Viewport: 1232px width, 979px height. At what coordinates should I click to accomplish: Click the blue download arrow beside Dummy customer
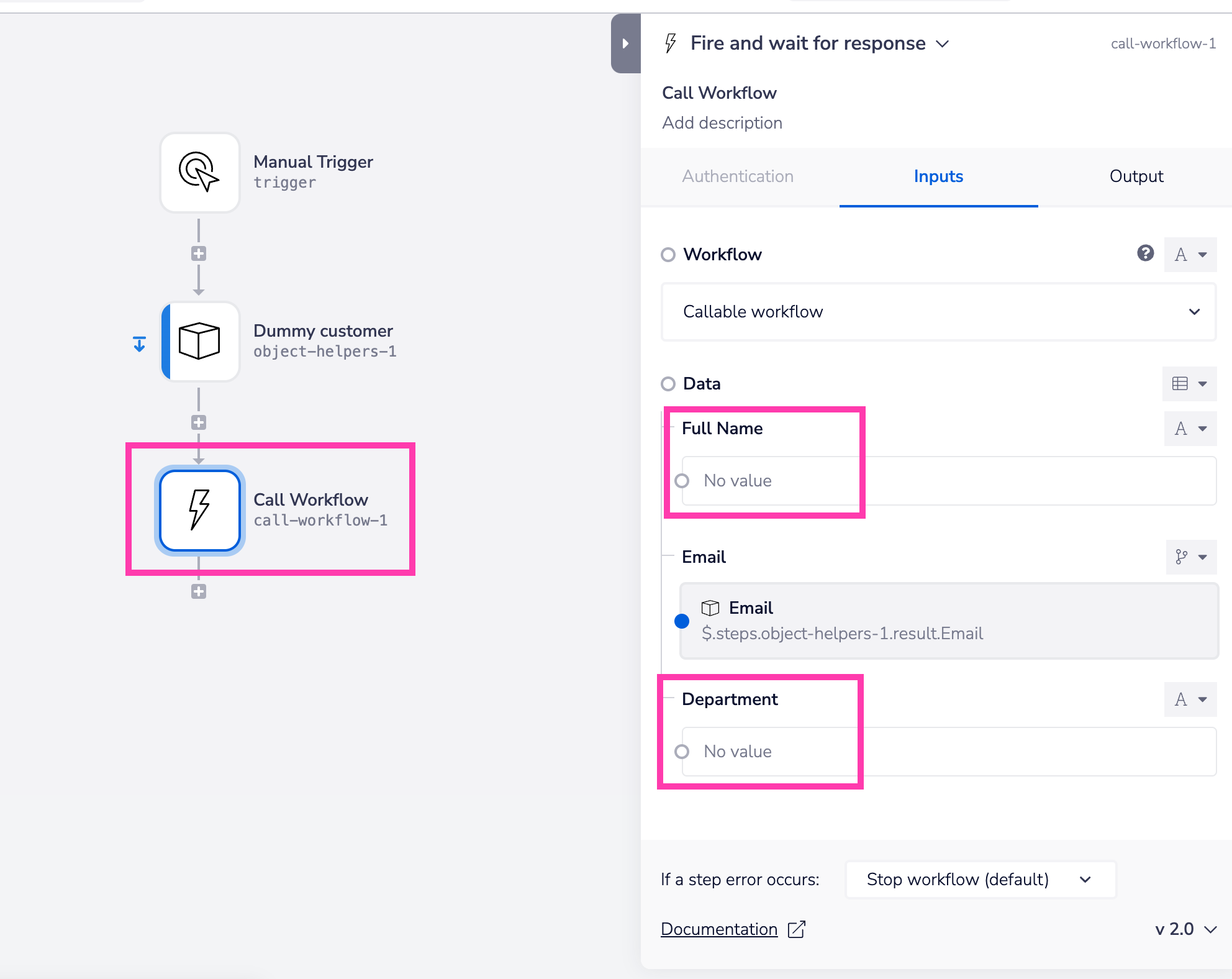click(x=140, y=344)
